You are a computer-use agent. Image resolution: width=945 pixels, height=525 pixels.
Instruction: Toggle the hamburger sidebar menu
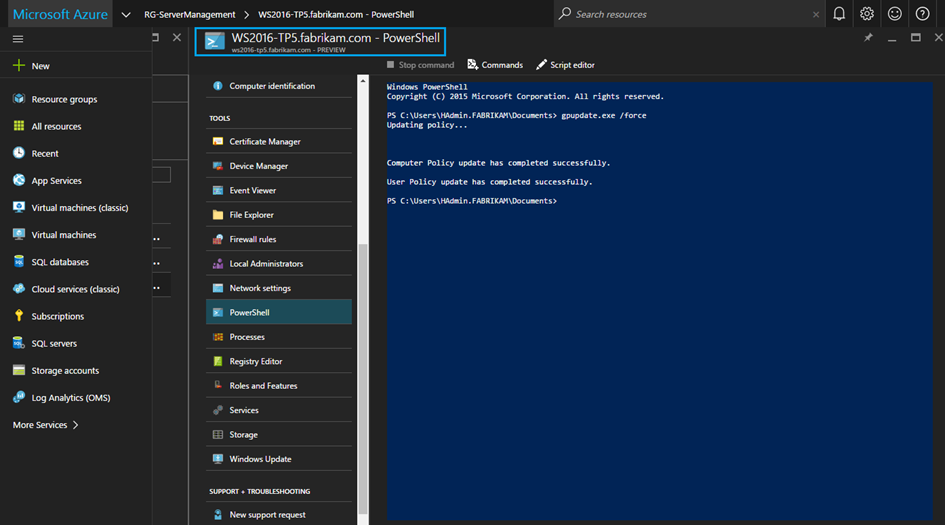18,39
